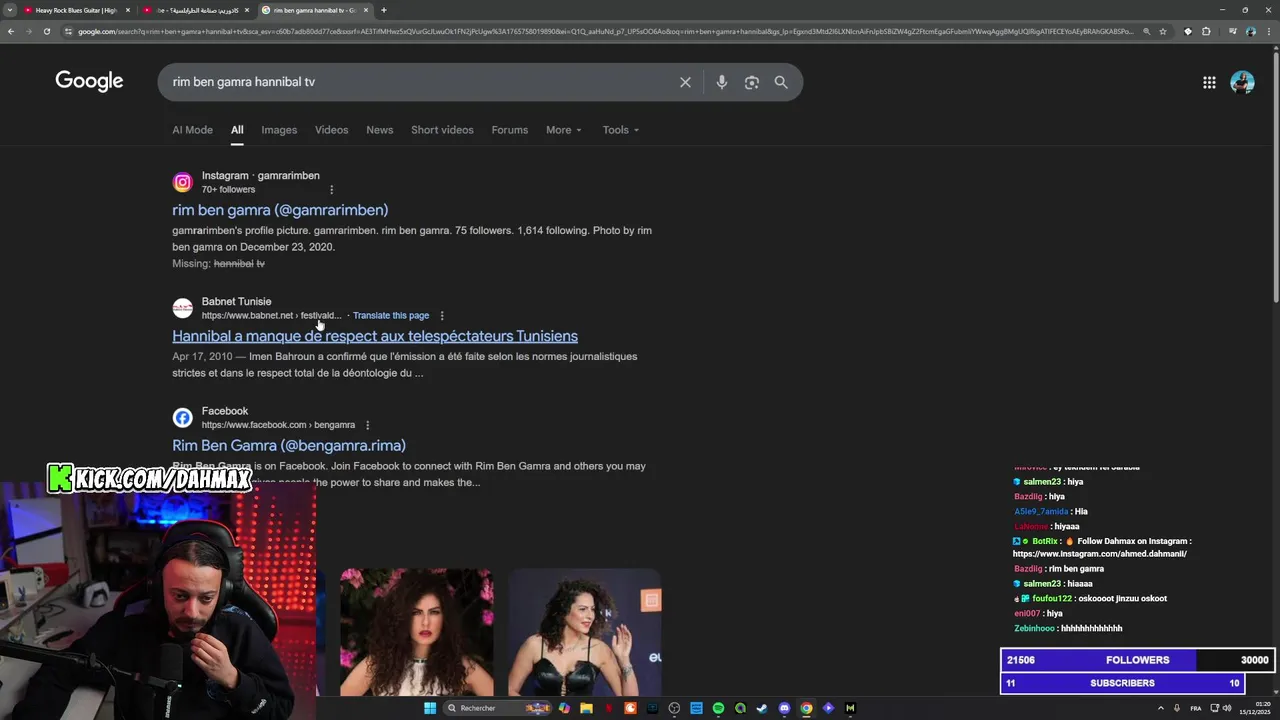Viewport: 1280px width, 720px height.
Task: Show hidden system tray icons
Action: pos(1160,708)
